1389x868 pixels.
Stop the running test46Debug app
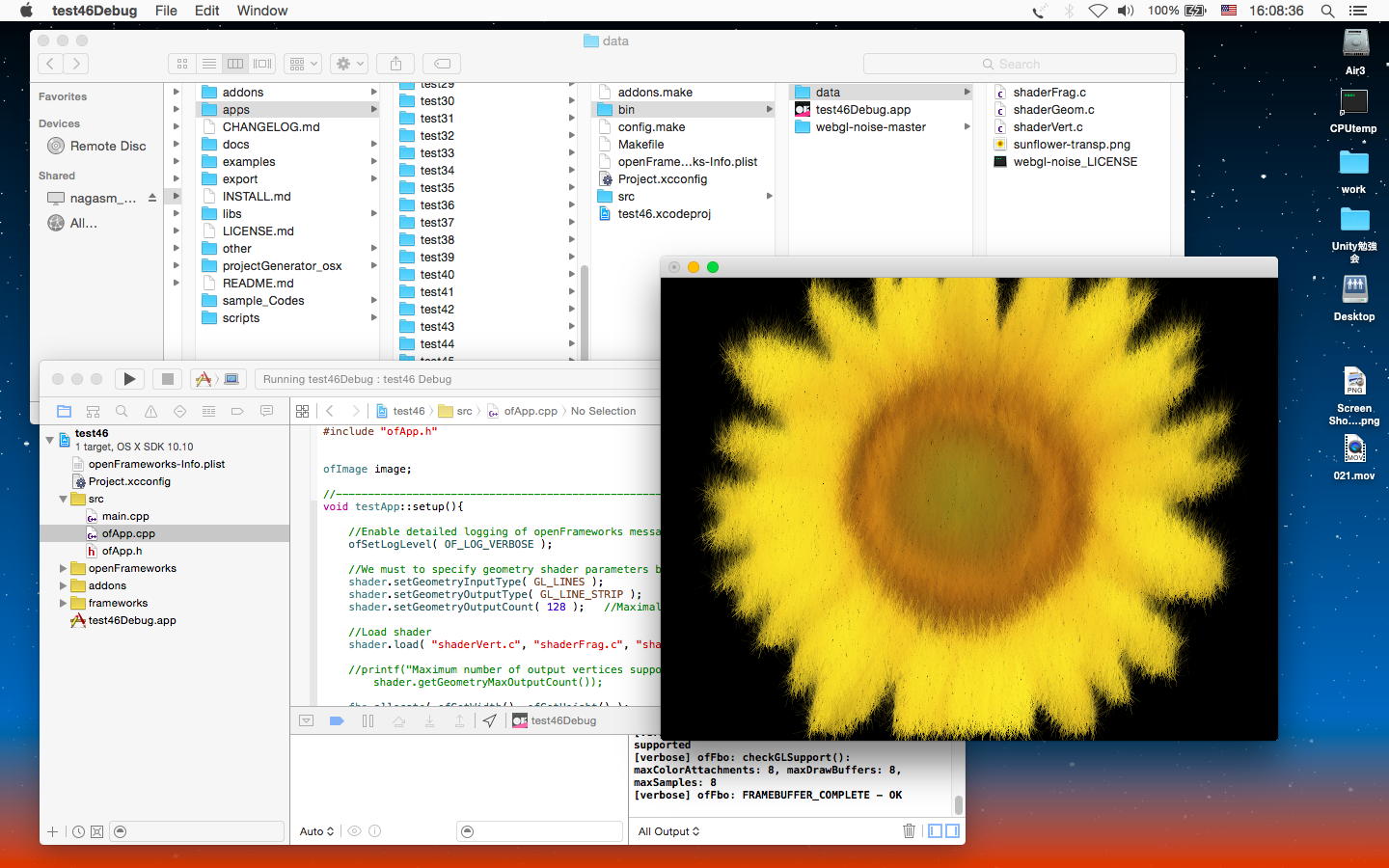[x=167, y=379]
